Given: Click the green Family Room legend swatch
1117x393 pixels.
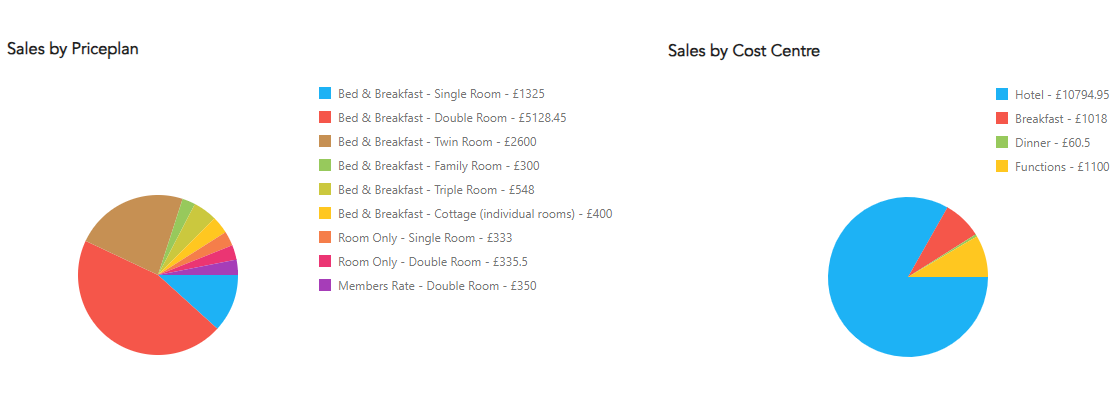Looking at the screenshot, I should (326, 166).
